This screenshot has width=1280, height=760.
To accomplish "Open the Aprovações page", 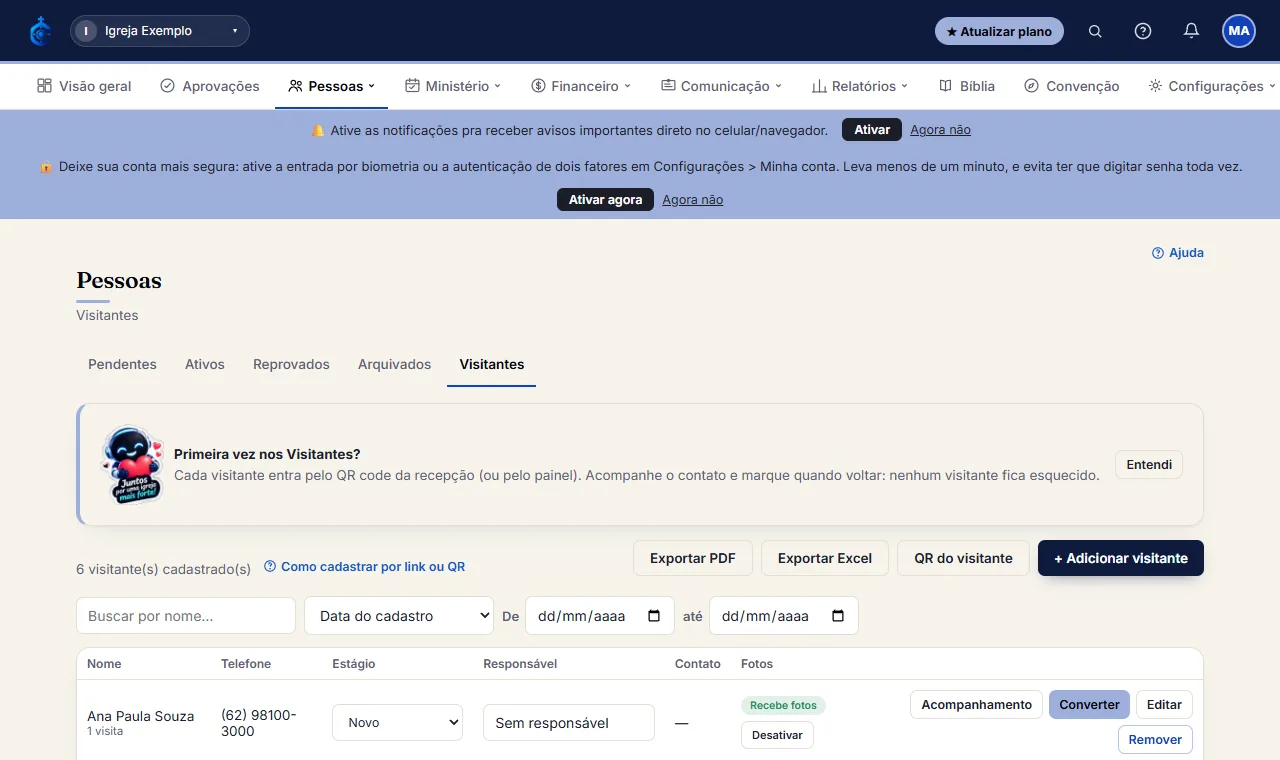I will [x=210, y=86].
